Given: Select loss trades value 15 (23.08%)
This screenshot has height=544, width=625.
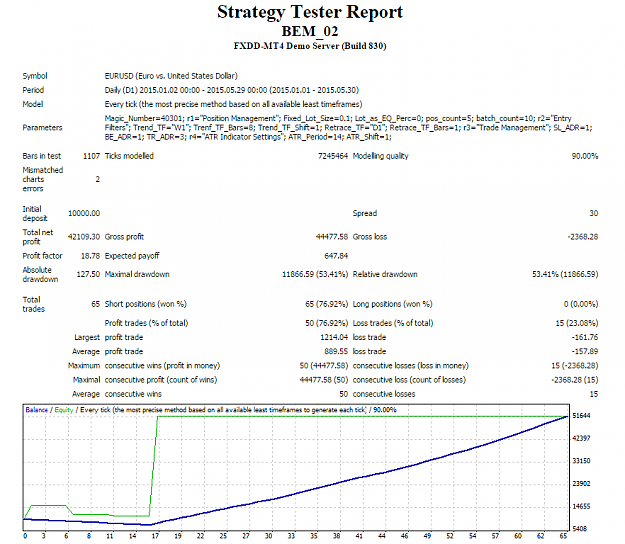Looking at the screenshot, I should pos(577,323).
